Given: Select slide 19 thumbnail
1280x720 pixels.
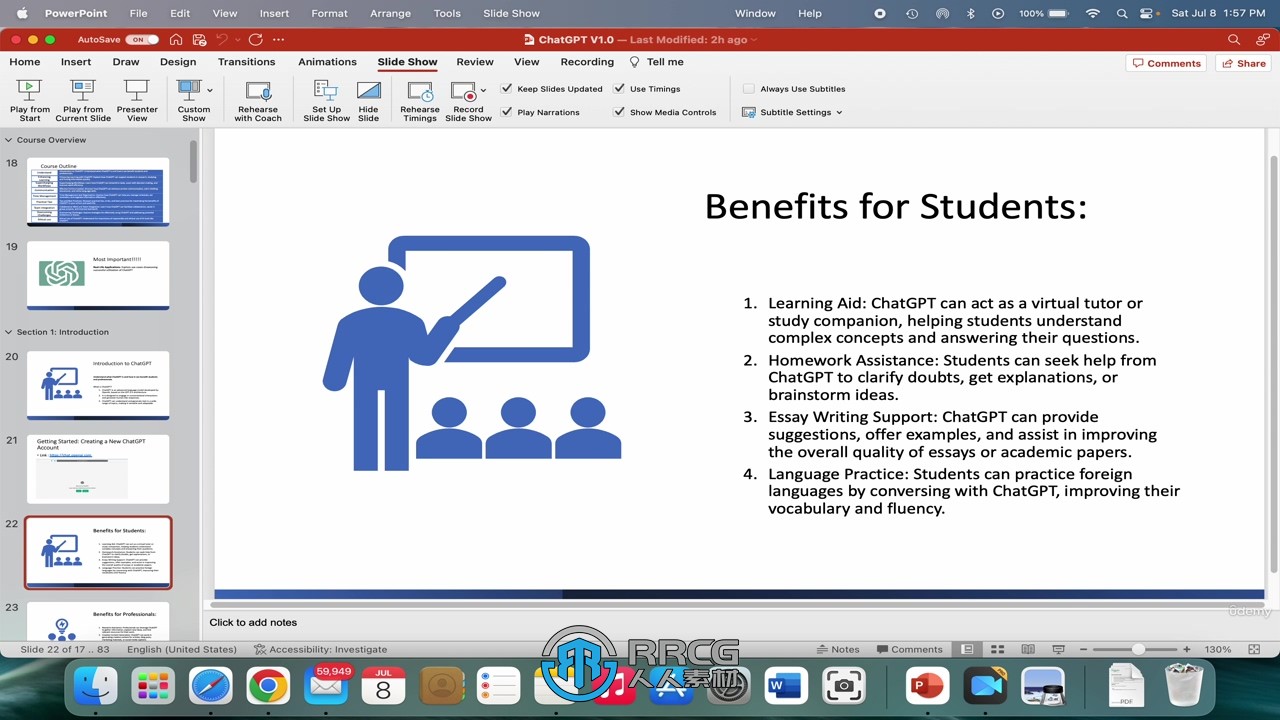Looking at the screenshot, I should [x=98, y=275].
